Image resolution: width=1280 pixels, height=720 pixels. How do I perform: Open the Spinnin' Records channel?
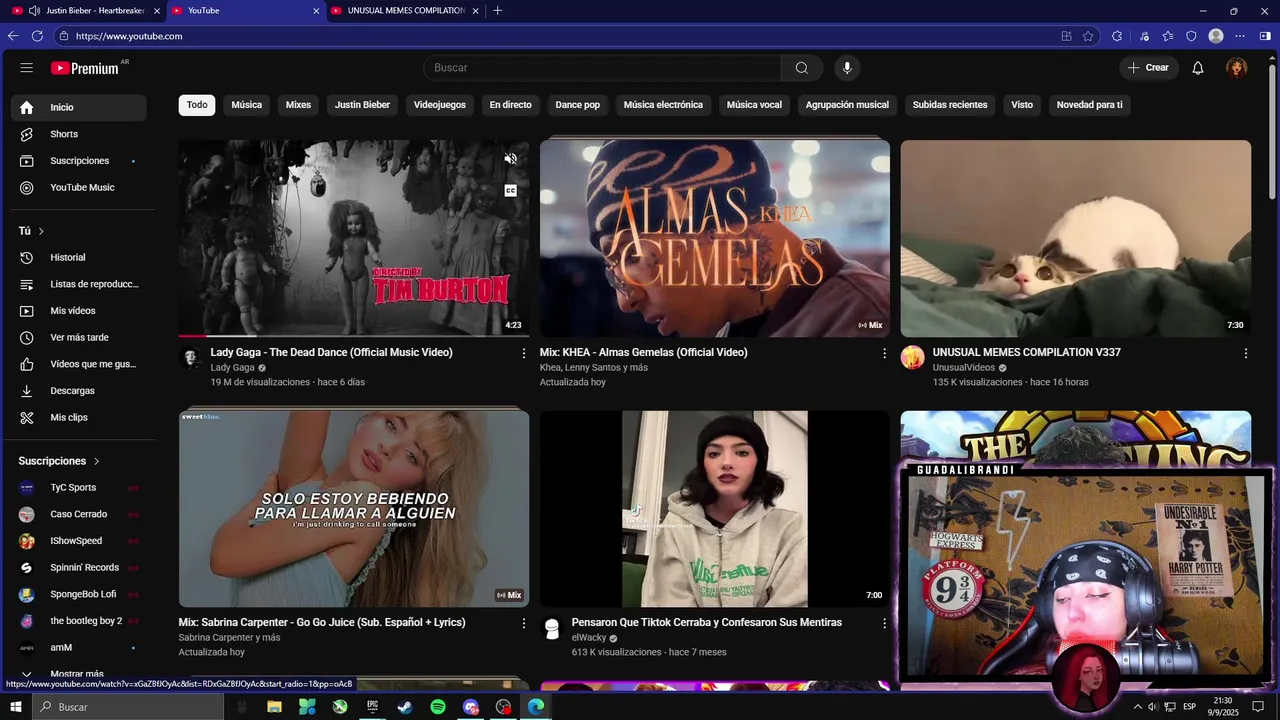point(79,568)
